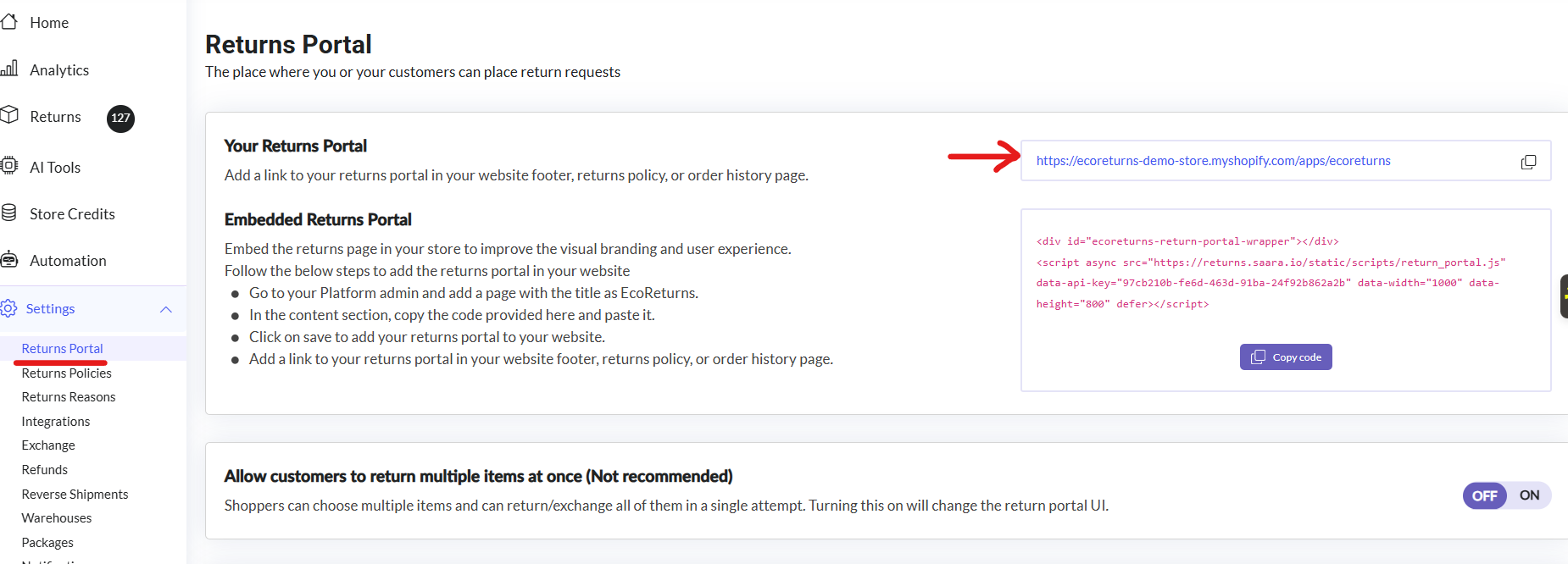Open Reverse Shipments settings
This screenshot has width=1568, height=564.
click(75, 494)
